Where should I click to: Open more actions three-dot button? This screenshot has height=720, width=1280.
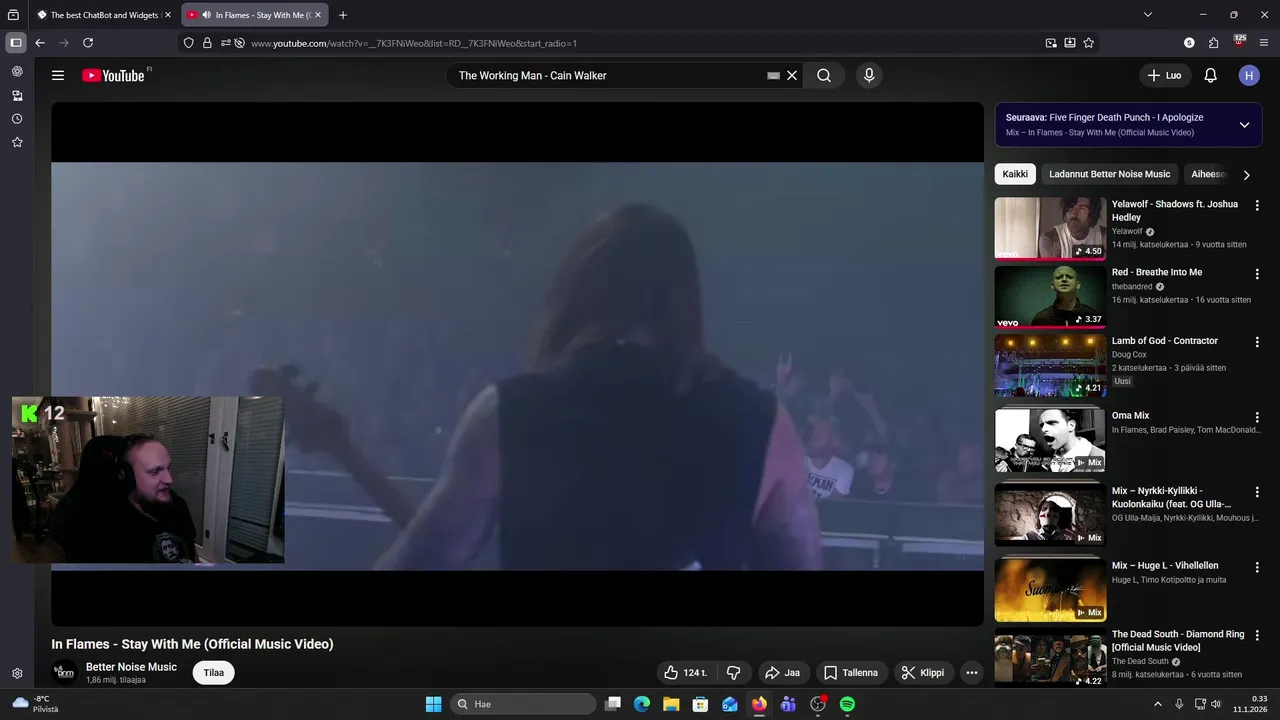click(971, 673)
